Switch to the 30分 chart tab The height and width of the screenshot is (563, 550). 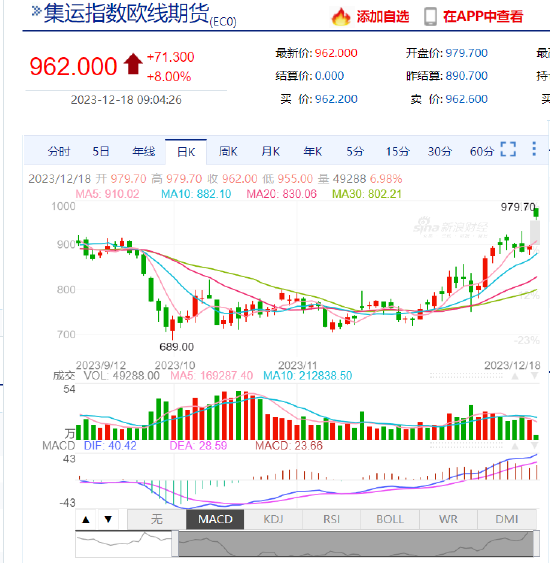tap(439, 152)
